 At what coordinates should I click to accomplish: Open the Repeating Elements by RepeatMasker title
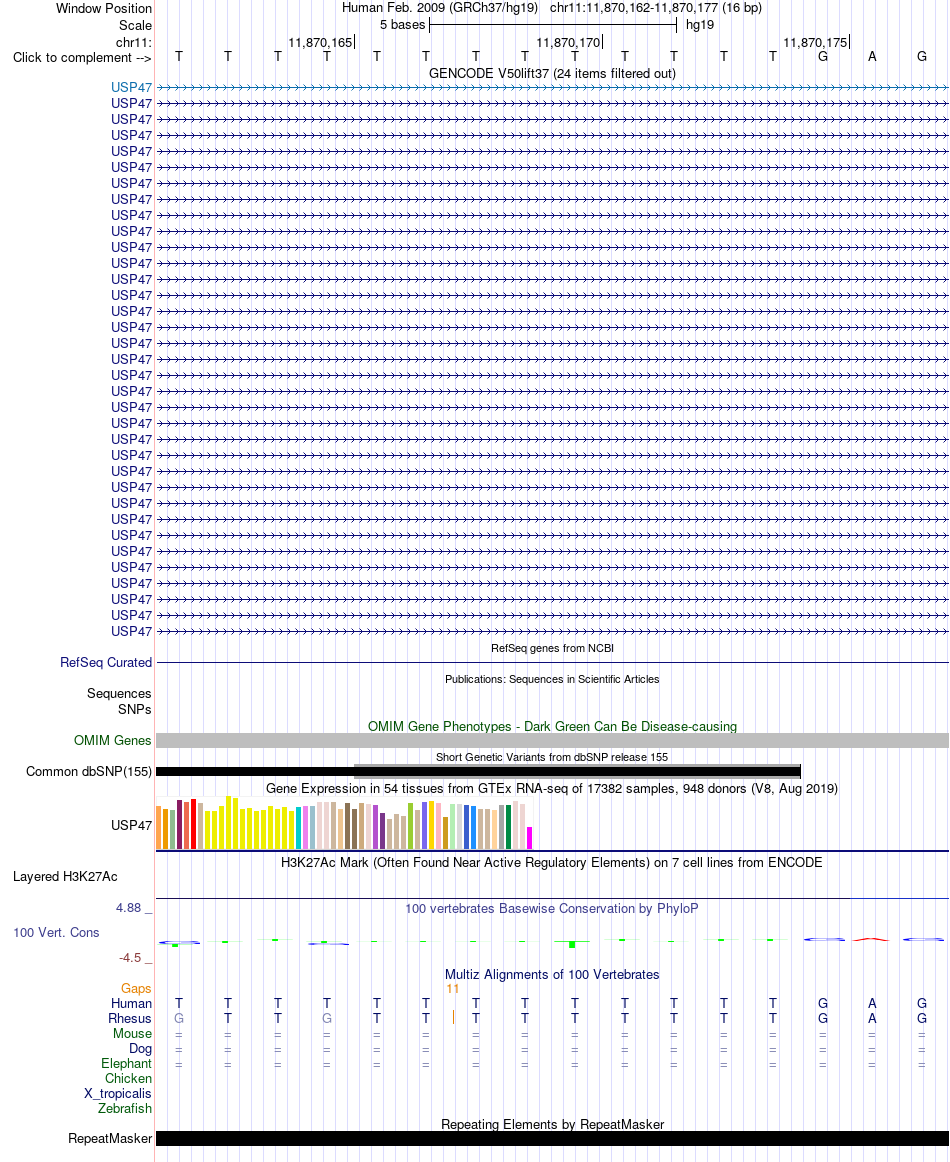tap(552, 1124)
